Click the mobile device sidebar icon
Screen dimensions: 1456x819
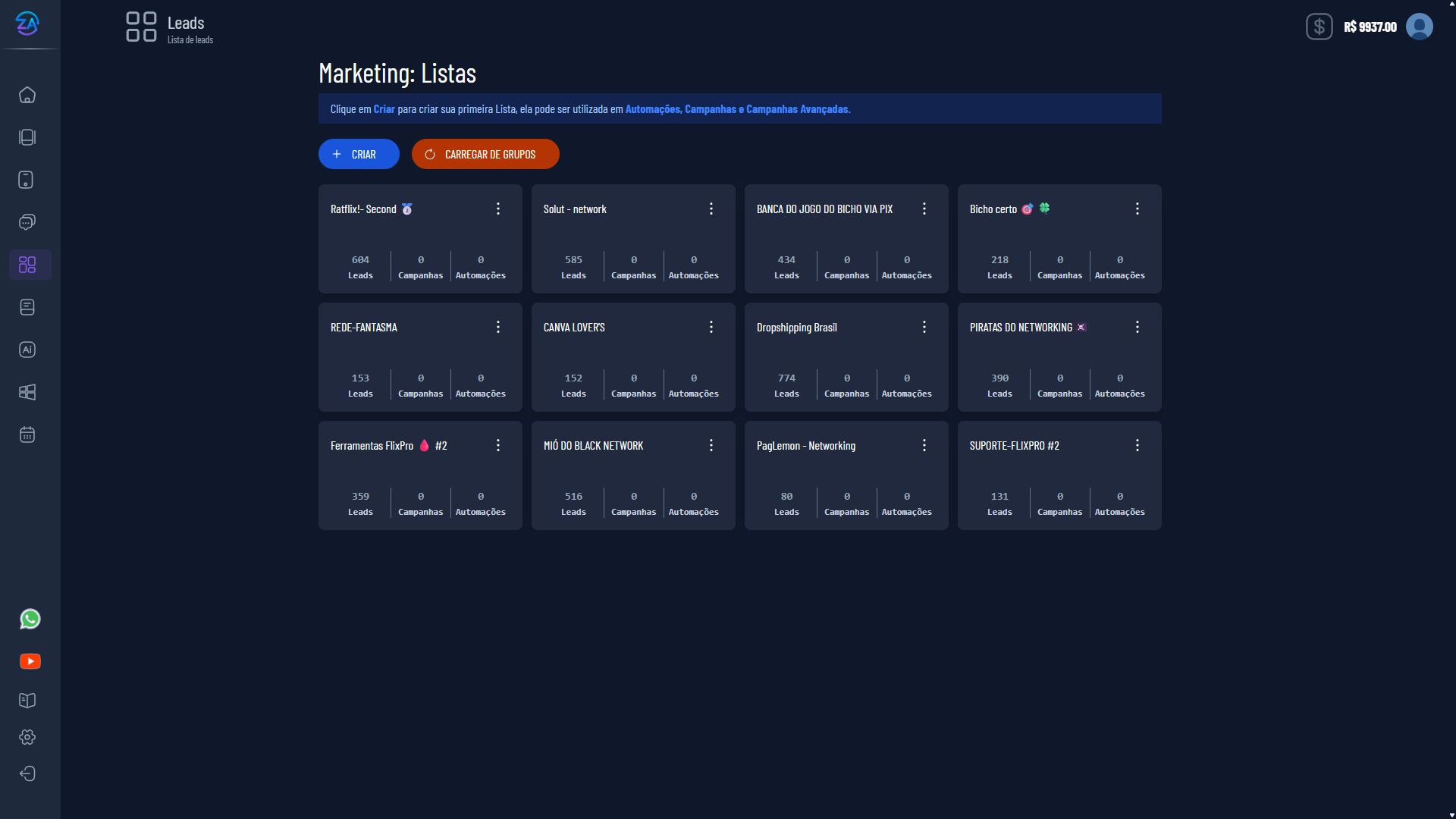(x=26, y=180)
